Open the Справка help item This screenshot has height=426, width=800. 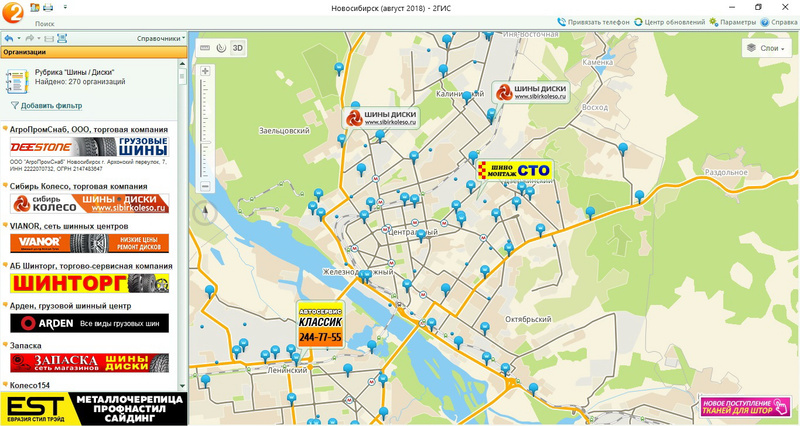point(779,22)
